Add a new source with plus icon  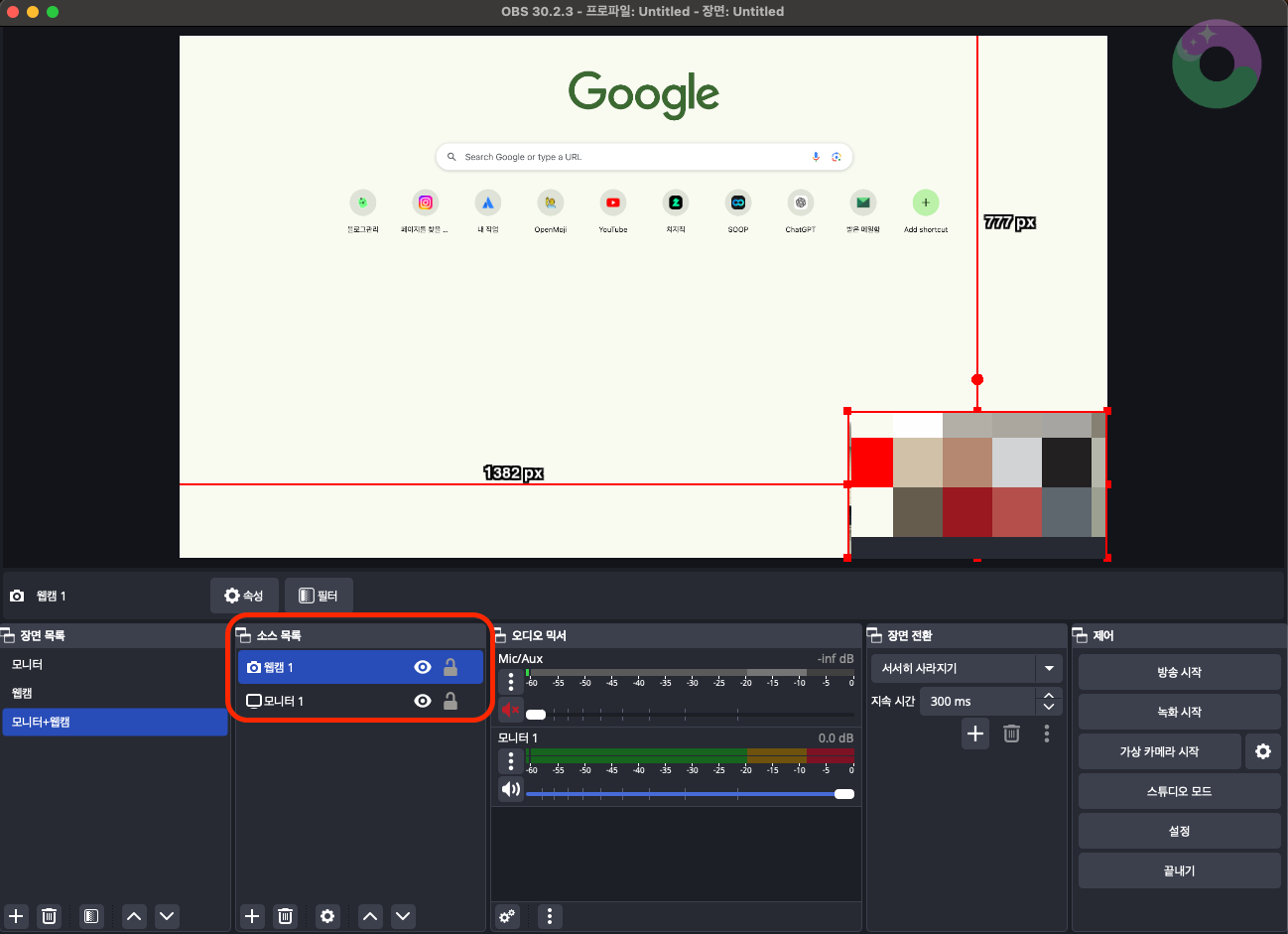252,916
